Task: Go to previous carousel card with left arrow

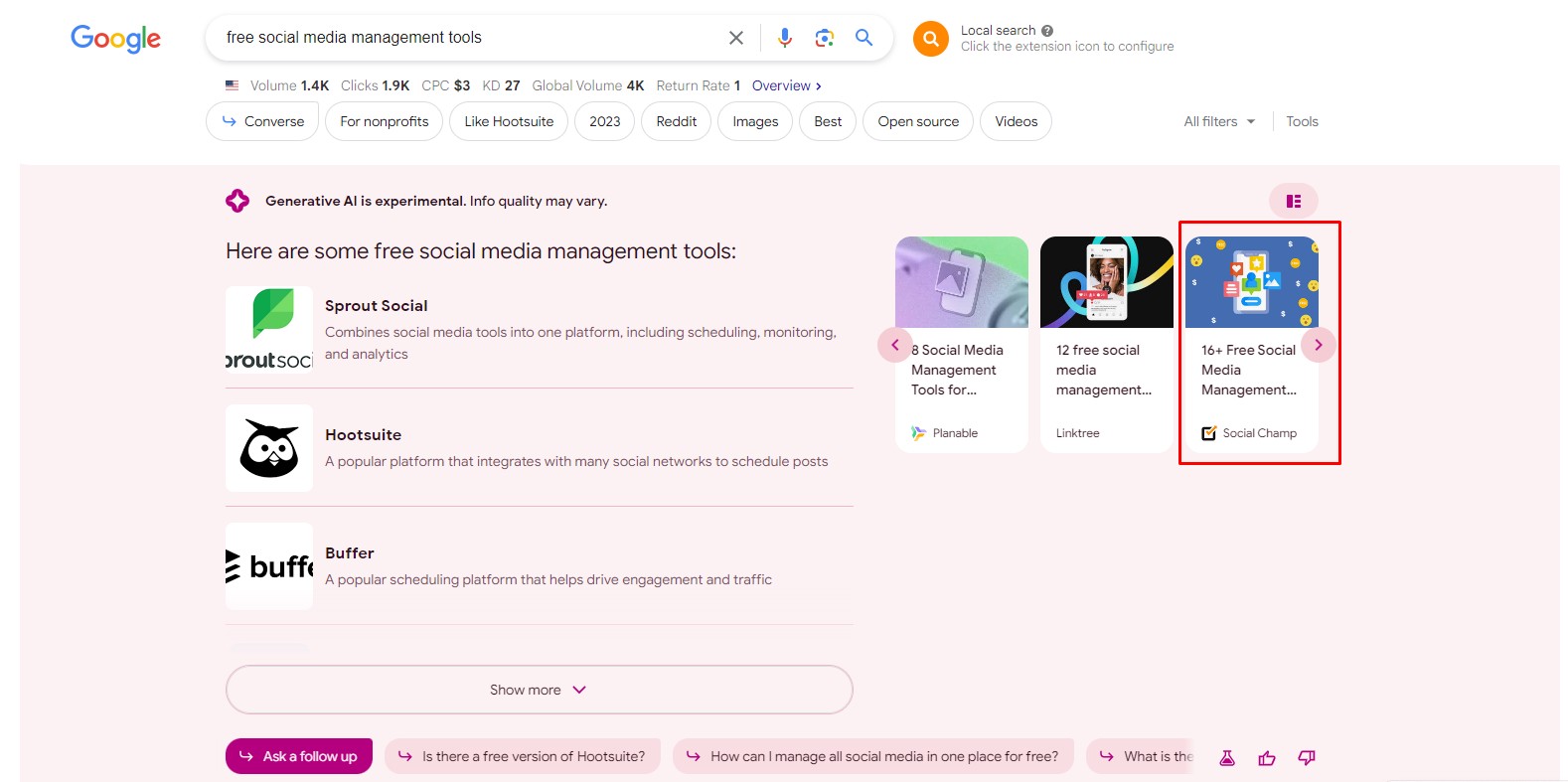Action: (x=894, y=345)
